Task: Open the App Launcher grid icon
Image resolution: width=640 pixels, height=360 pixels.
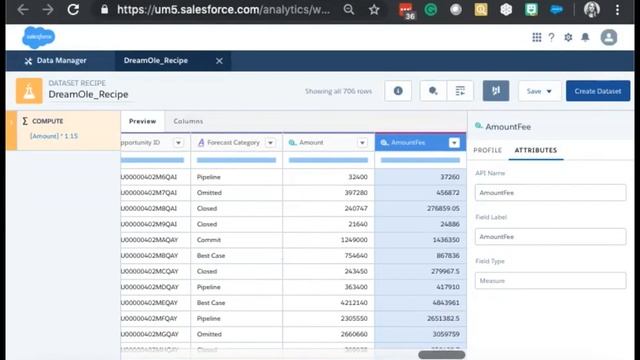Action: tap(537, 38)
